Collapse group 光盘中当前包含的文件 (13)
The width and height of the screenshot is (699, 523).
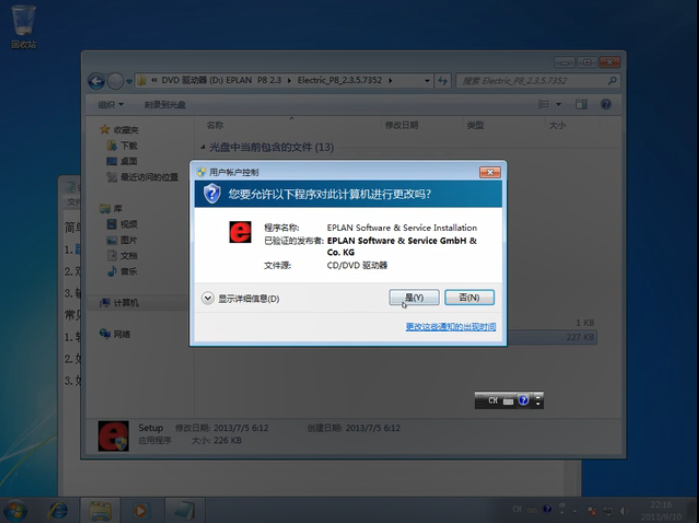(203, 147)
